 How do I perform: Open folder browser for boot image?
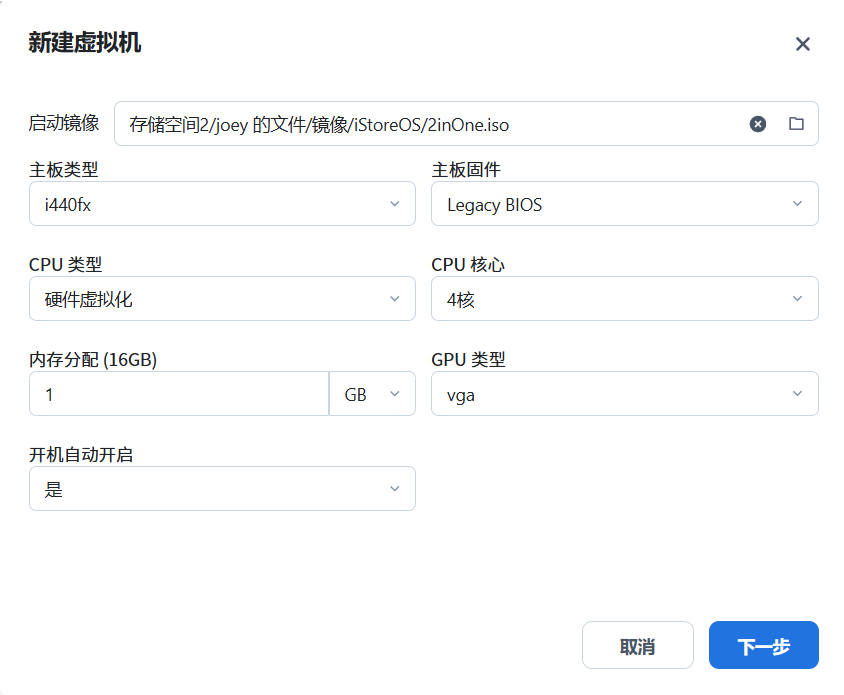point(796,124)
